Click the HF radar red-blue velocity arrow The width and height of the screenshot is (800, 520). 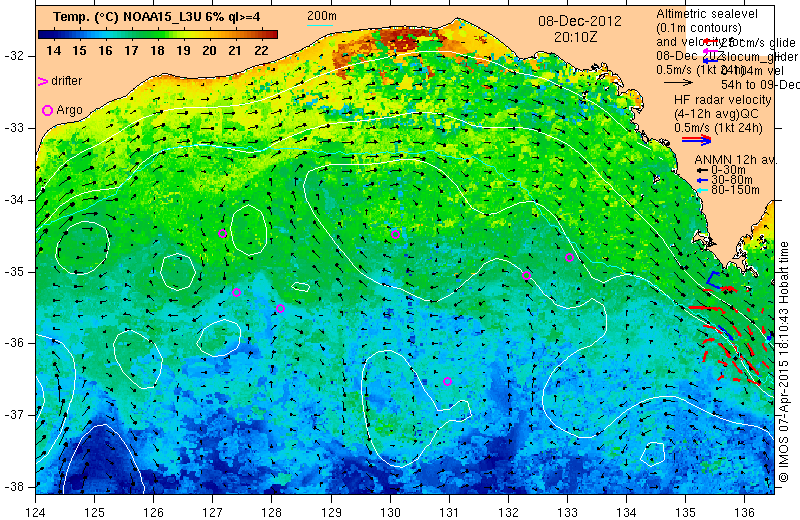(x=696, y=139)
